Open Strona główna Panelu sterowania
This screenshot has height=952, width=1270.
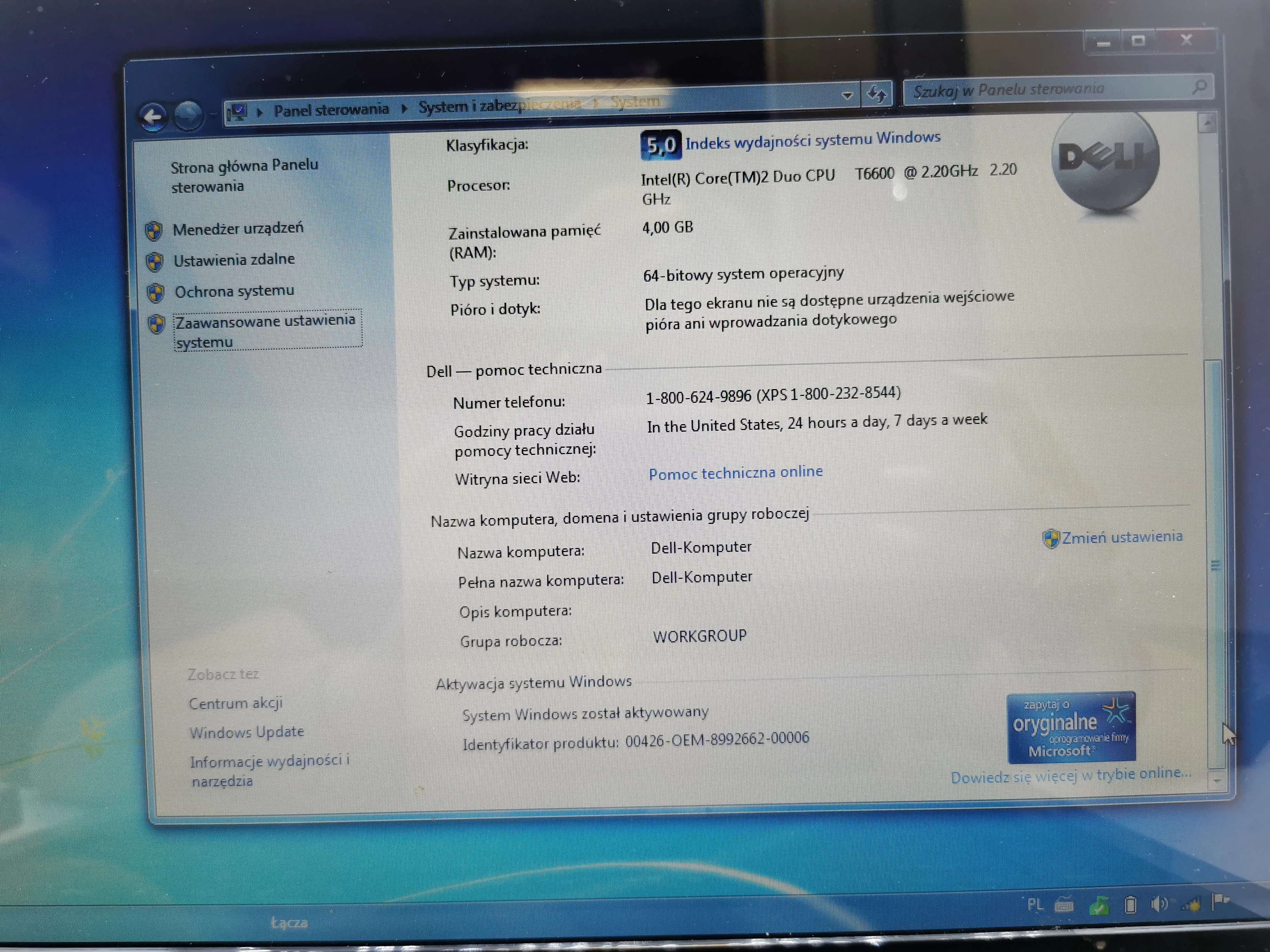244,176
